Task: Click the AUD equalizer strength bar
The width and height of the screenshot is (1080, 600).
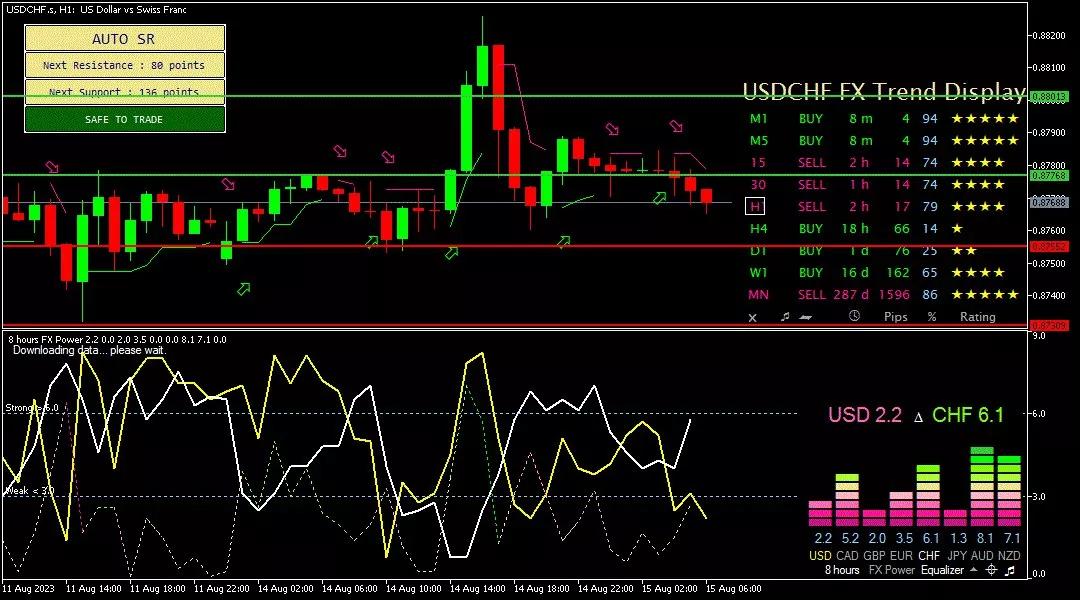Action: [982, 487]
